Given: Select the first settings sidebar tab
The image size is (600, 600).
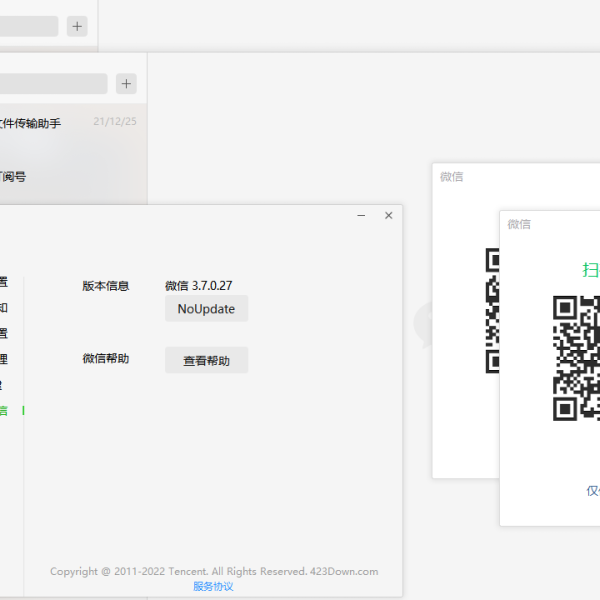Looking at the screenshot, I should click(5, 282).
